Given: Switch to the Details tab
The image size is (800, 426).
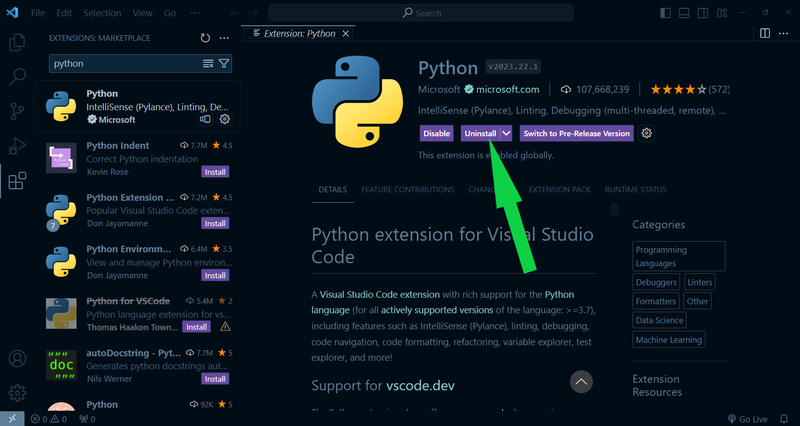Looking at the screenshot, I should [x=333, y=189].
